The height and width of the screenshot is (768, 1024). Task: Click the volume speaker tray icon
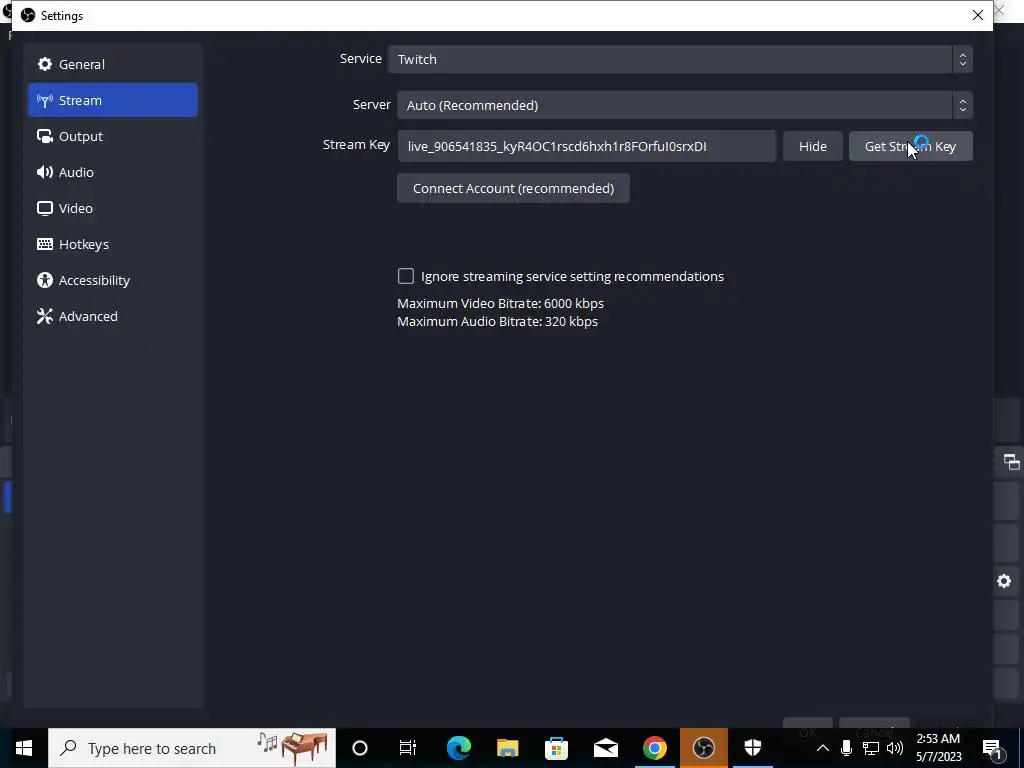[x=895, y=748]
